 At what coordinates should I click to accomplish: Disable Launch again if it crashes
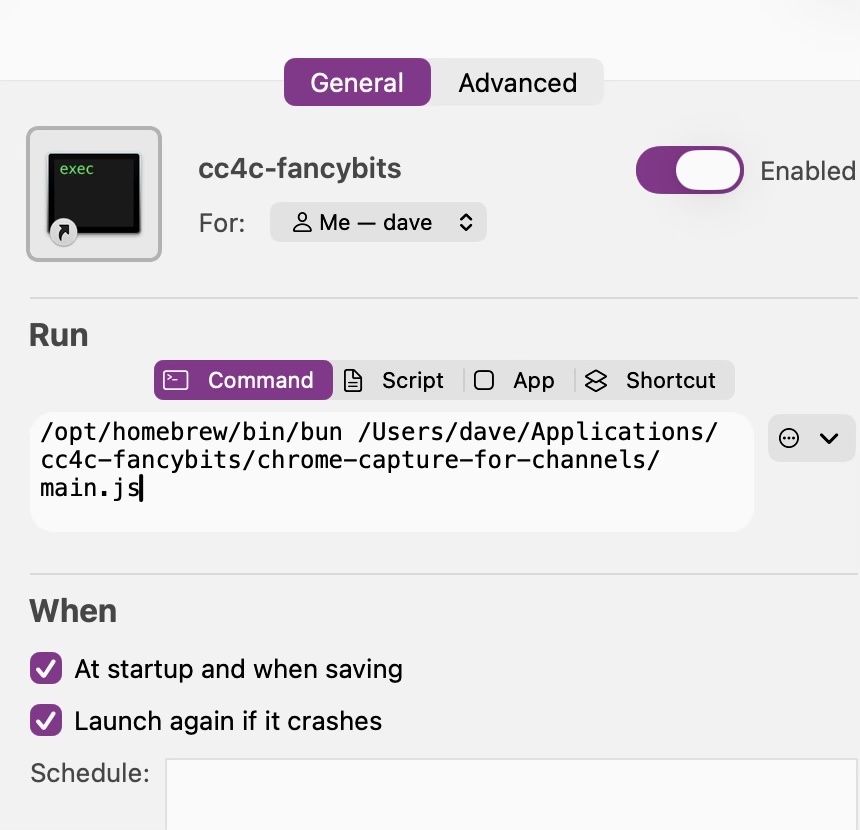46,720
